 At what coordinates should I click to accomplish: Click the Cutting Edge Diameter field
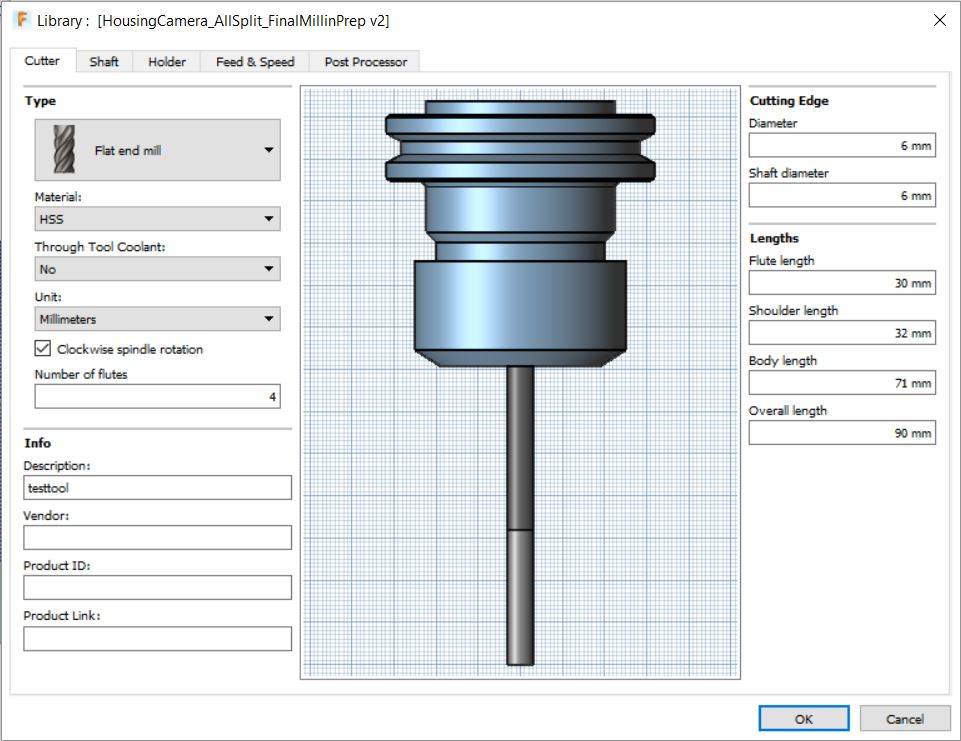click(842, 145)
